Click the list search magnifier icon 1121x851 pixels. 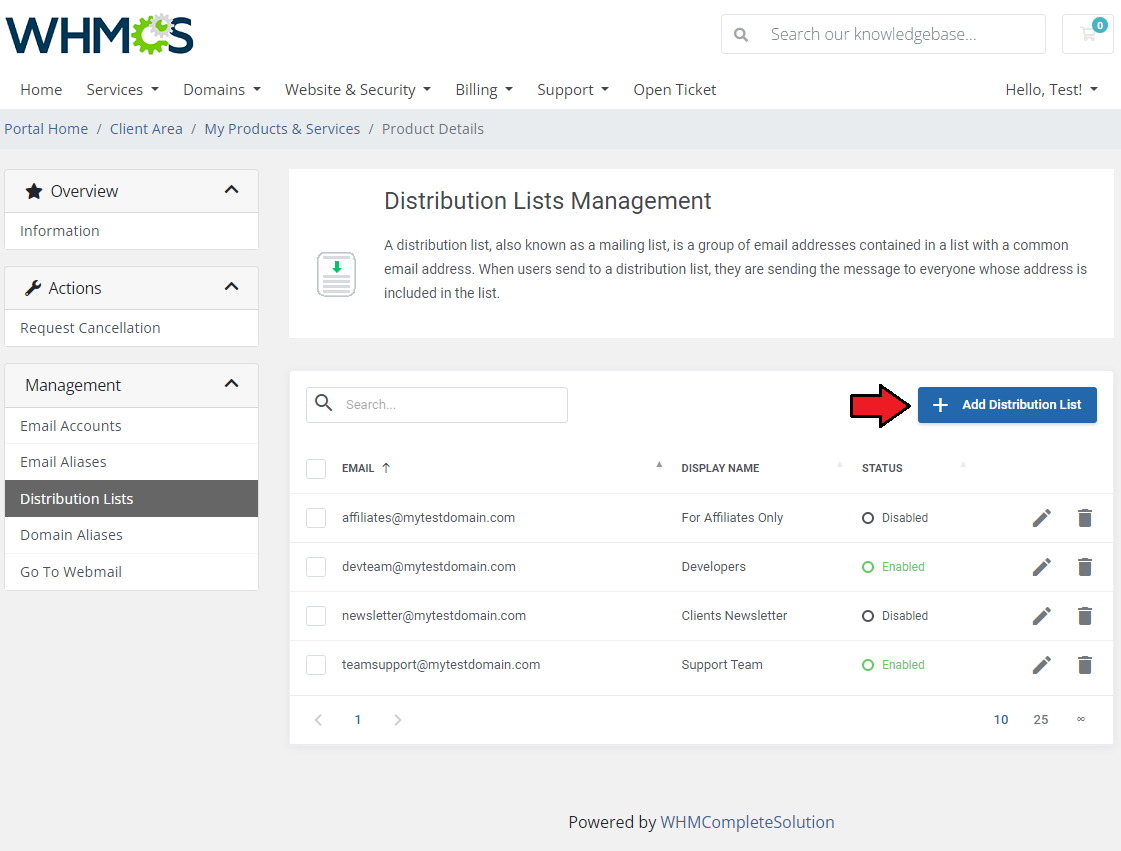(324, 403)
